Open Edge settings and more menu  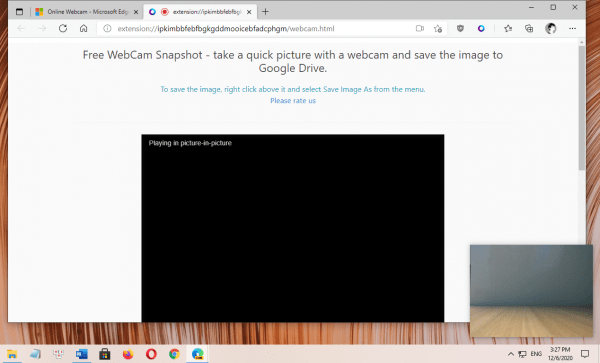[572, 28]
